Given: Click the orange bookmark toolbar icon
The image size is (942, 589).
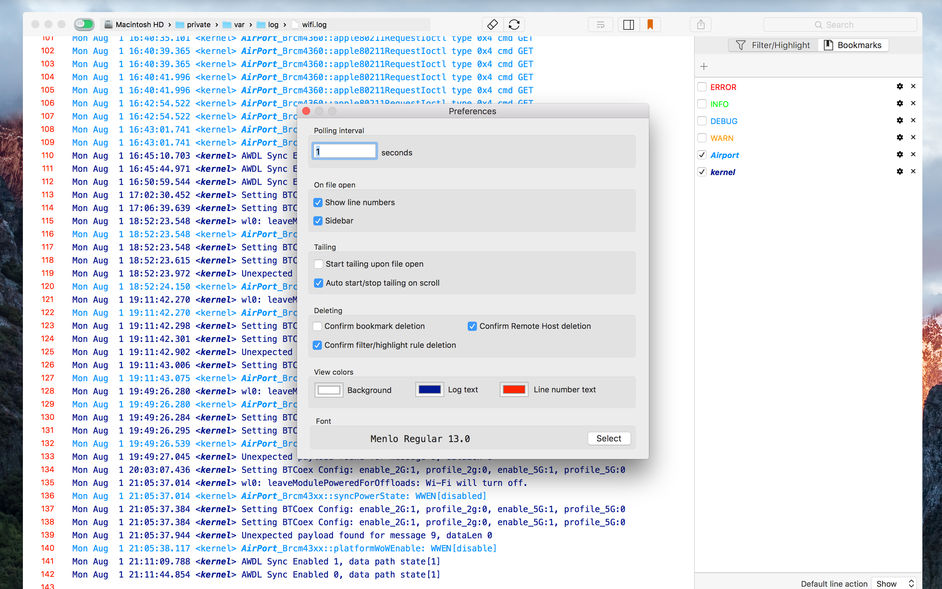Looking at the screenshot, I should [650, 24].
